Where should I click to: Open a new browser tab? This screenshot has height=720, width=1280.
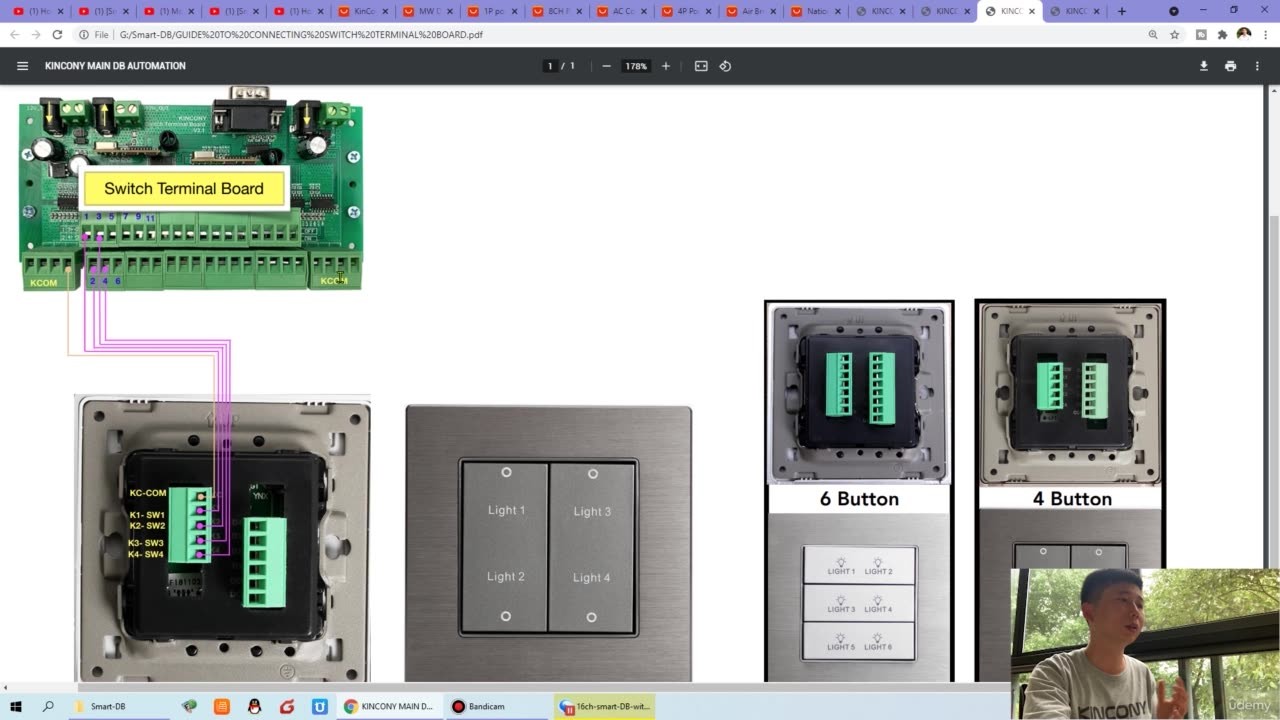pyautogui.click(x=1121, y=11)
